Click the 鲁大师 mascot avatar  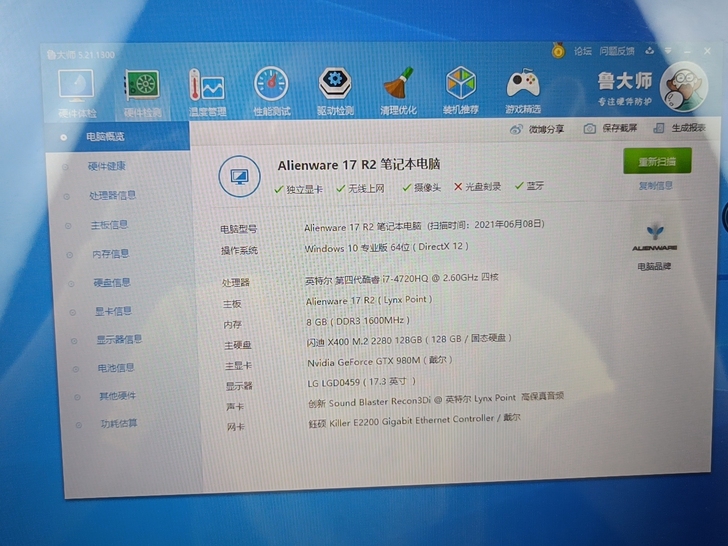coord(684,87)
